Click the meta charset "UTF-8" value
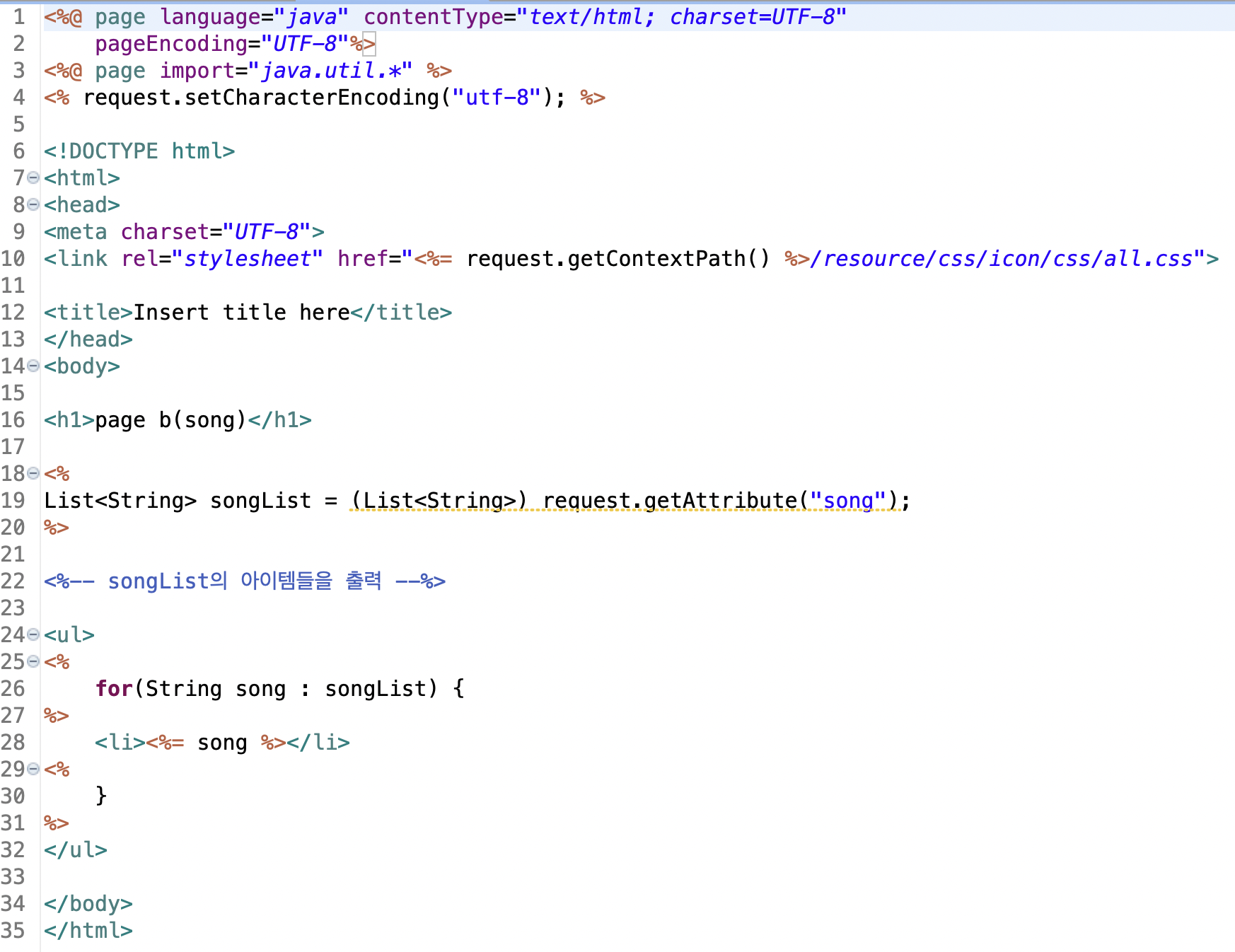The image size is (1235, 952). (267, 232)
